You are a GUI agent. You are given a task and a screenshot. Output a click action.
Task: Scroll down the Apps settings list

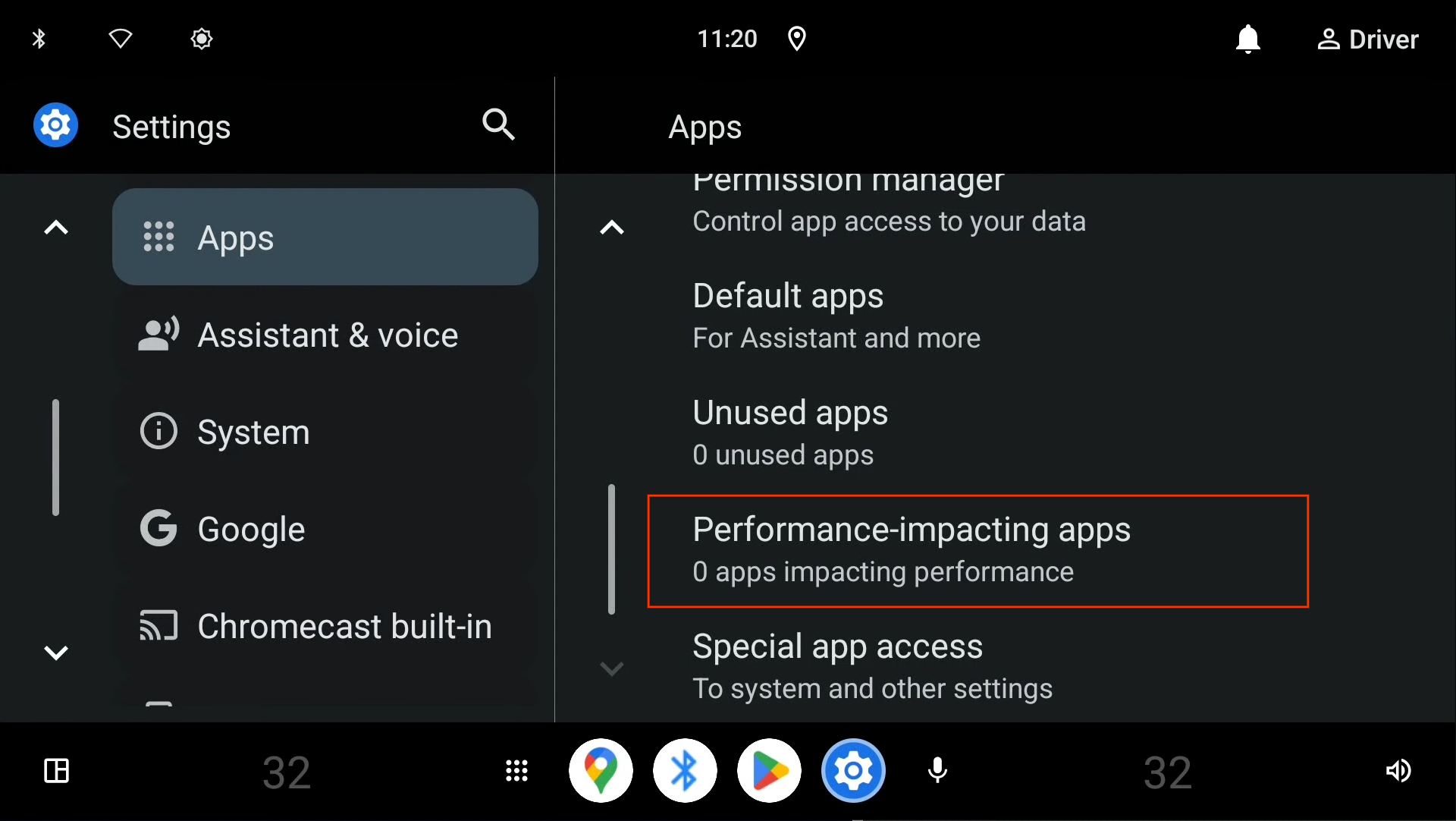click(613, 668)
